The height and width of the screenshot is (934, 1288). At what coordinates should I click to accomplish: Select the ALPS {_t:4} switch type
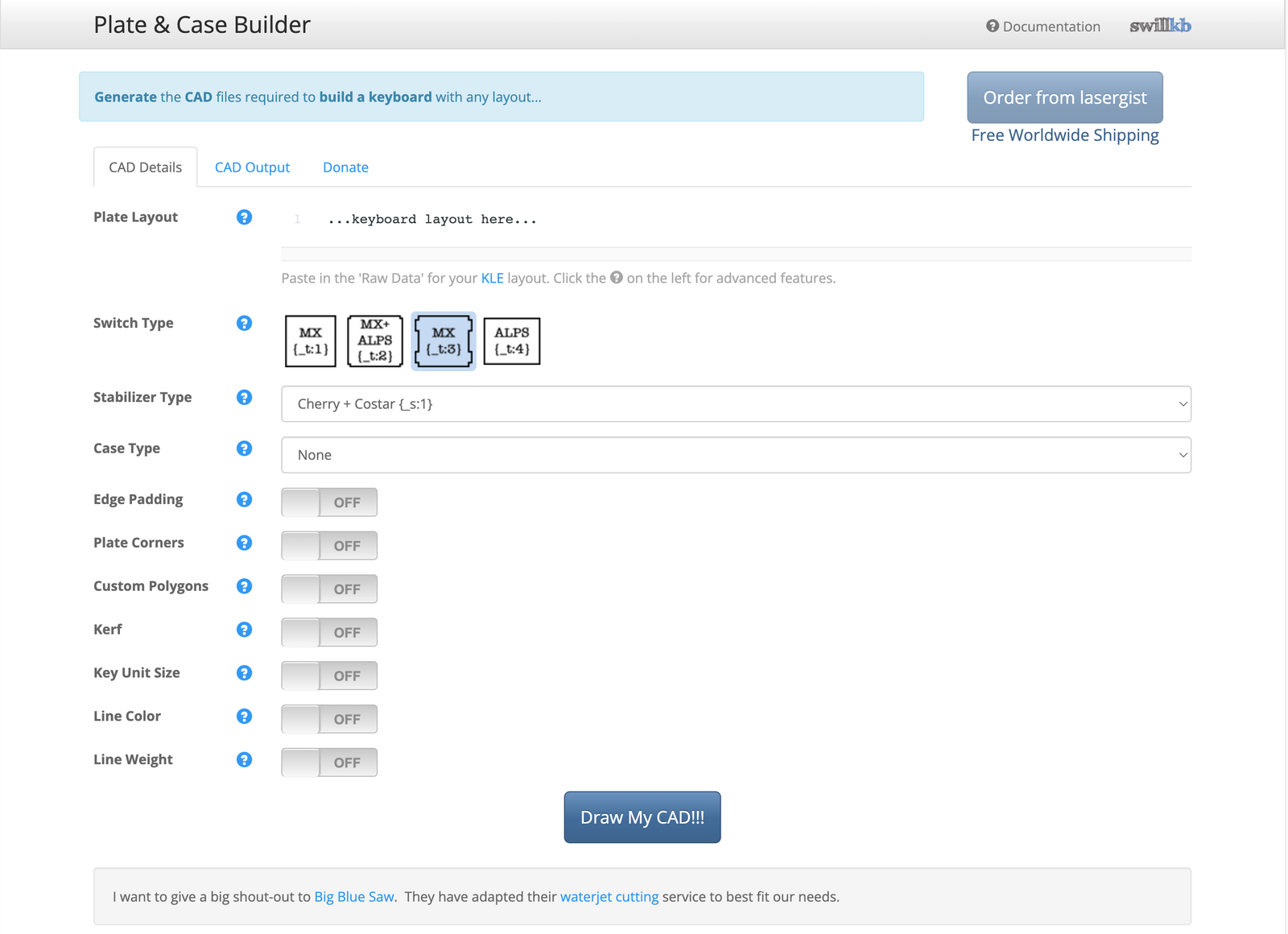click(512, 341)
